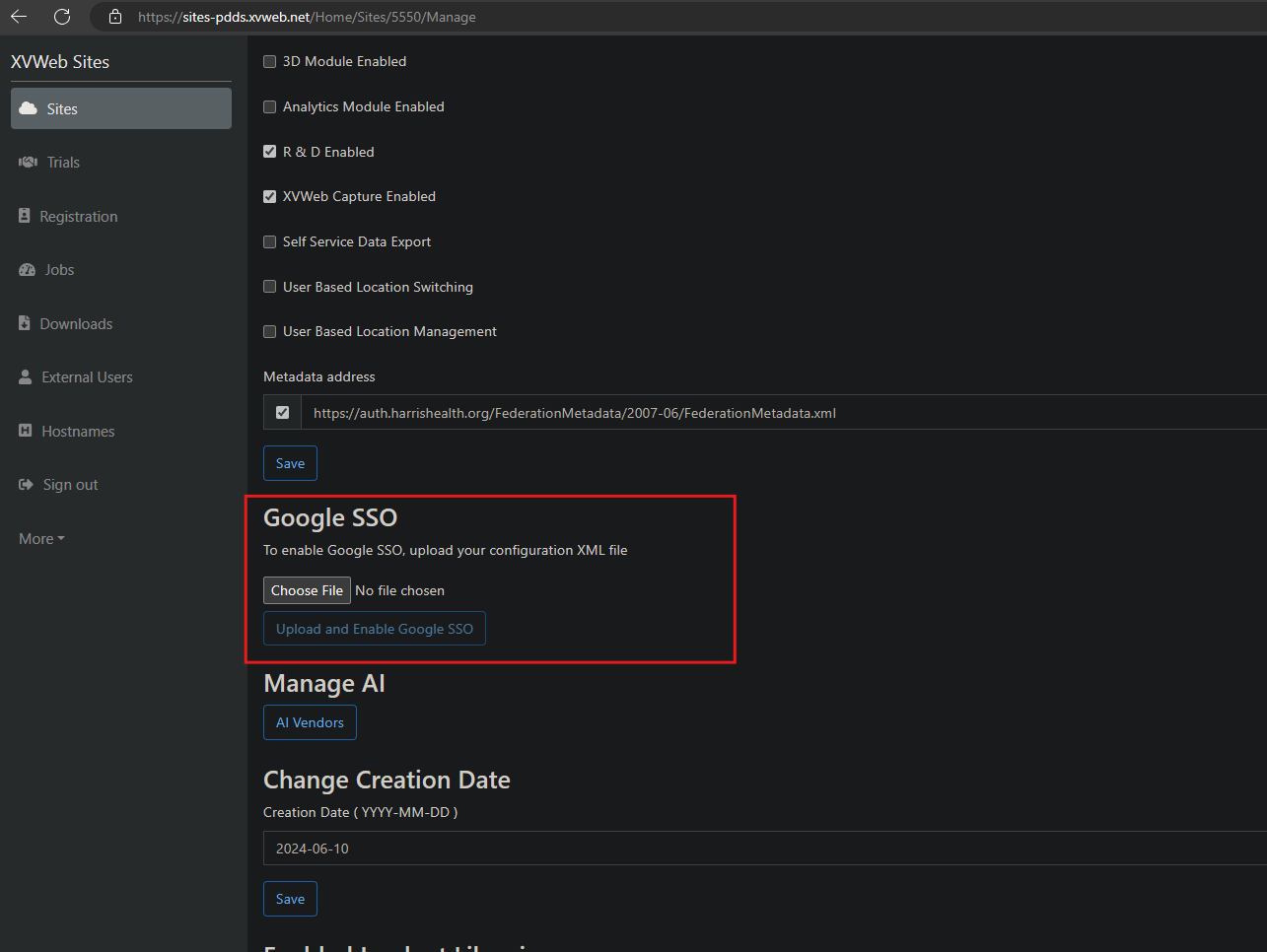Click the cloud icon beside Sites

[29, 108]
